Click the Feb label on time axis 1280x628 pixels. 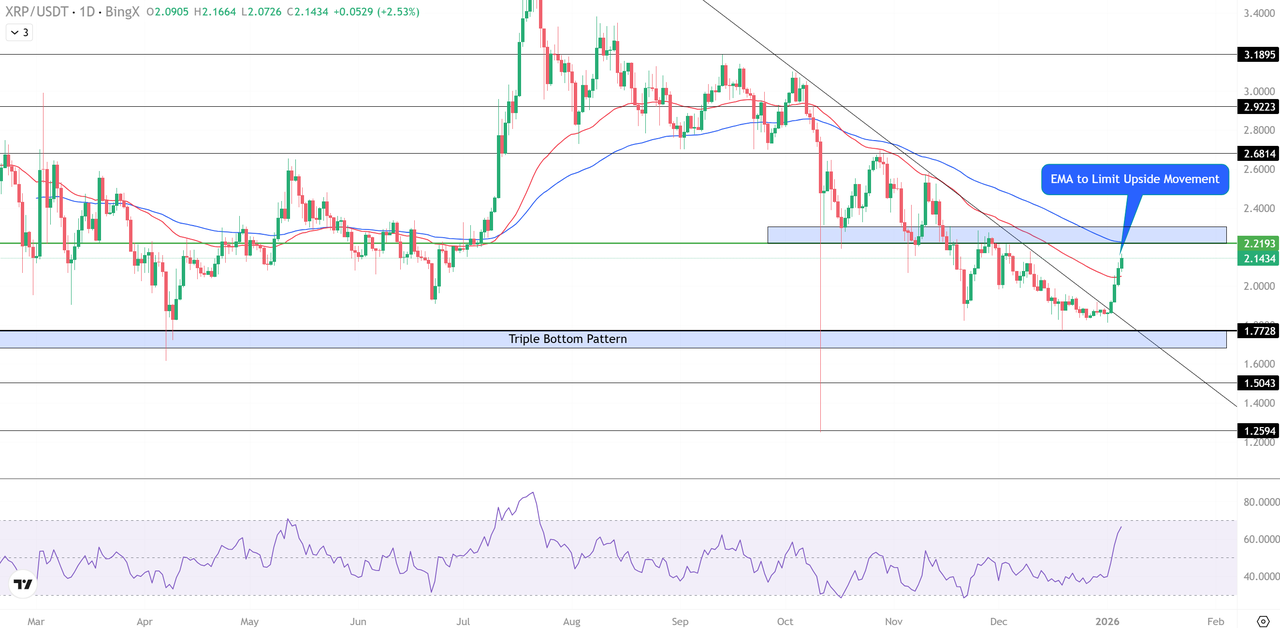click(1214, 621)
